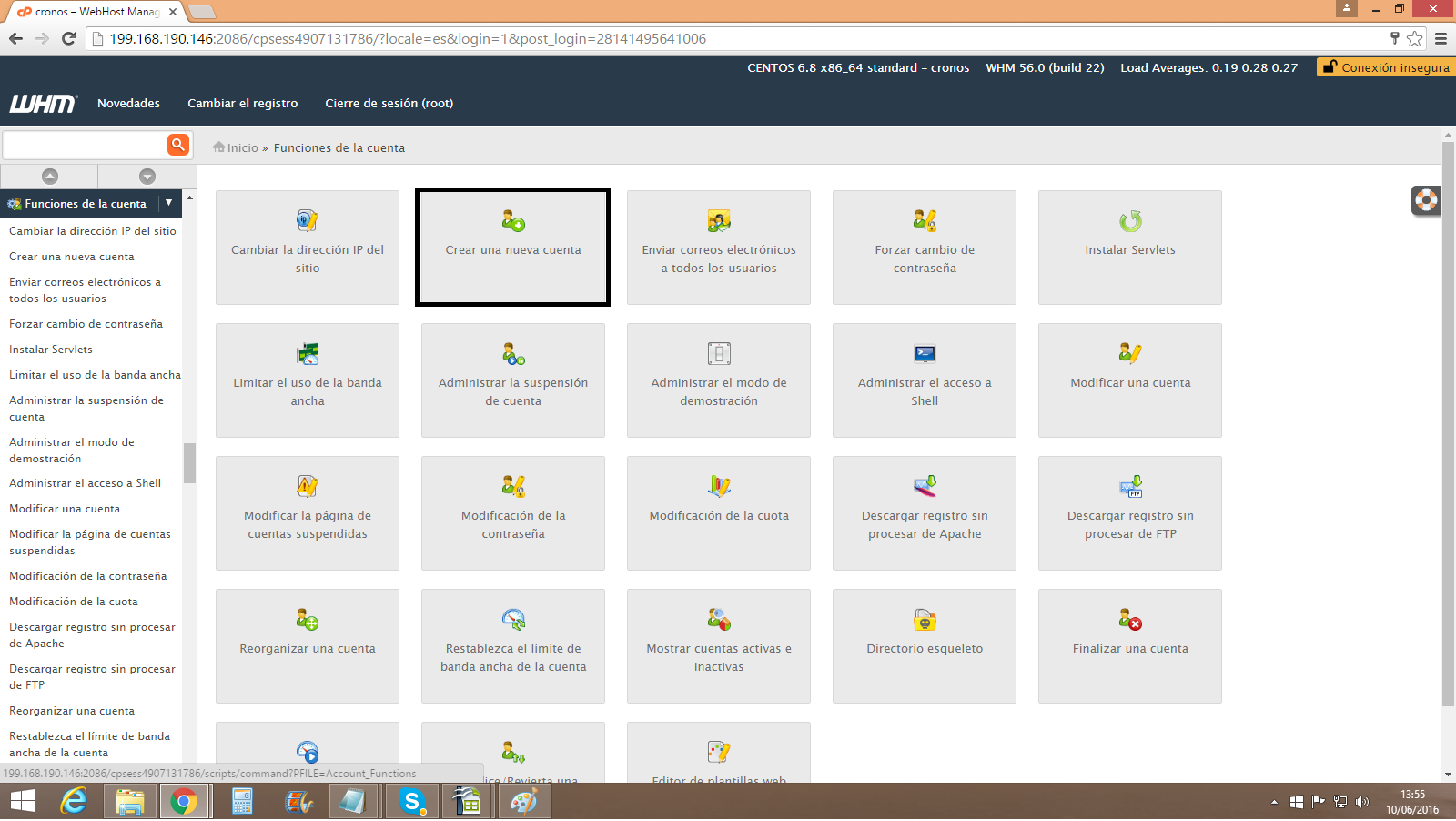The image size is (1456, 821).
Task: Click Modificar una cuenta in the sidebar
Action: 65,509
